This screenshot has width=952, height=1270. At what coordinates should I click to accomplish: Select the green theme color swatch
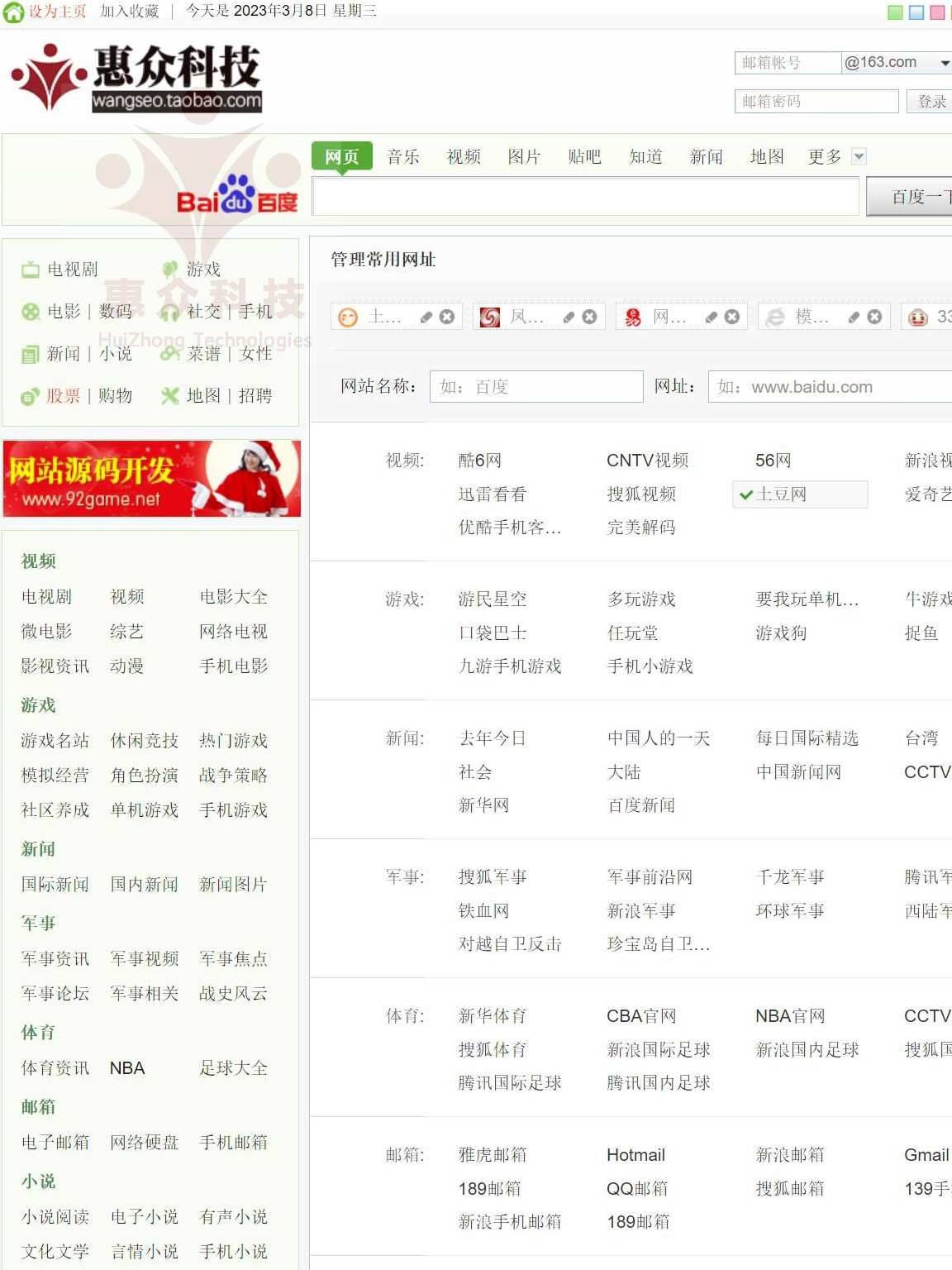pos(895,12)
